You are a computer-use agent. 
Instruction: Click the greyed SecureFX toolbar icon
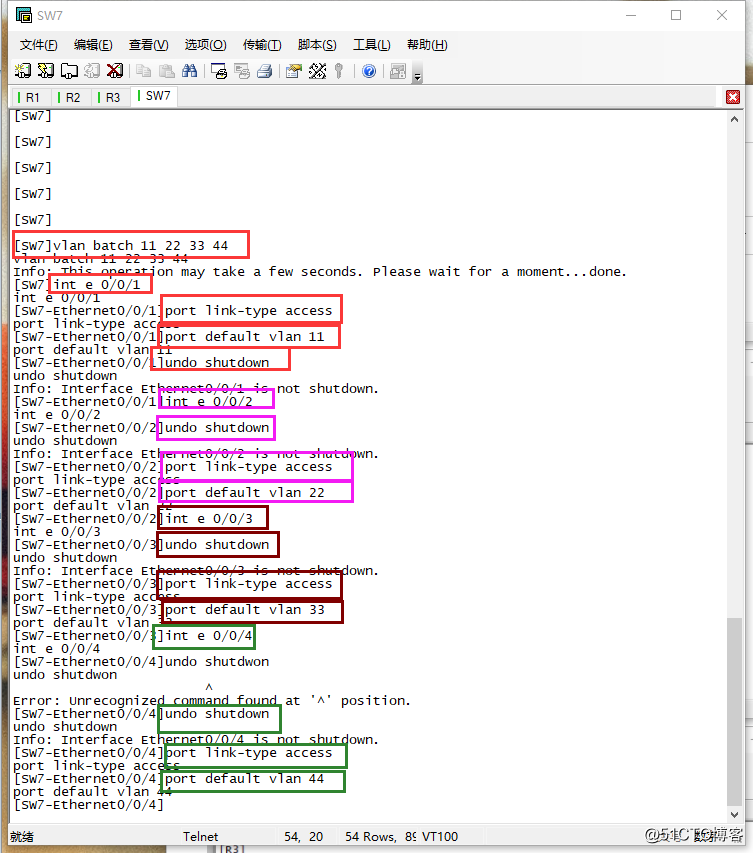pyautogui.click(x=398, y=71)
